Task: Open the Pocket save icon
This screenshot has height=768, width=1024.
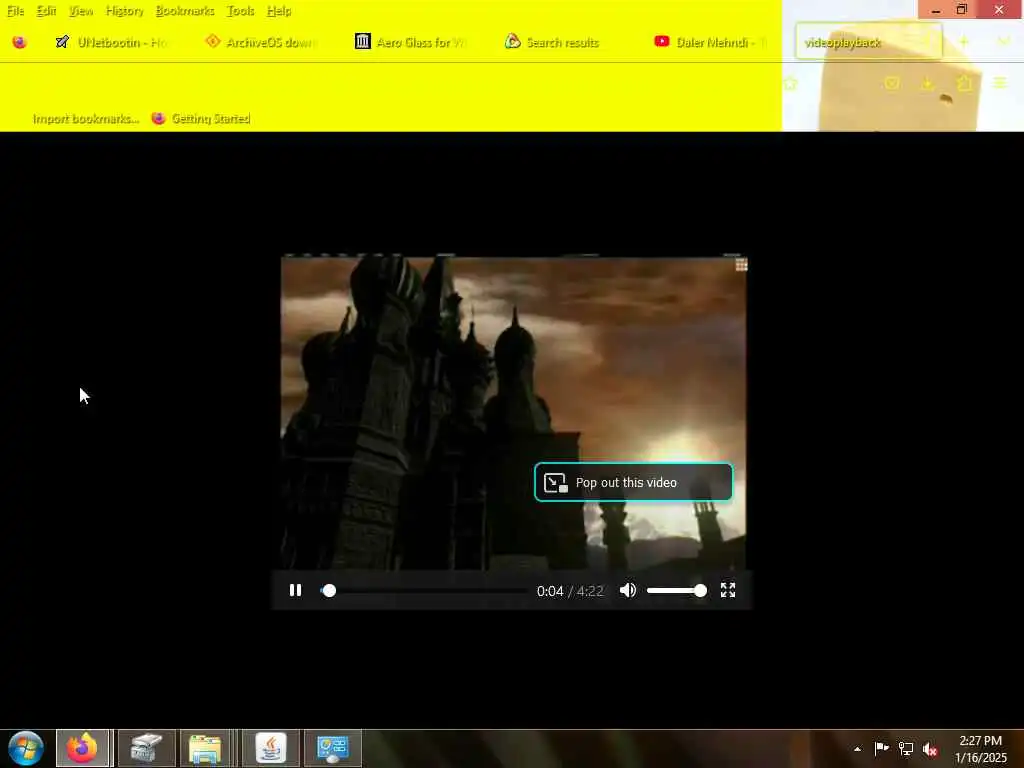Action: pos(892,84)
